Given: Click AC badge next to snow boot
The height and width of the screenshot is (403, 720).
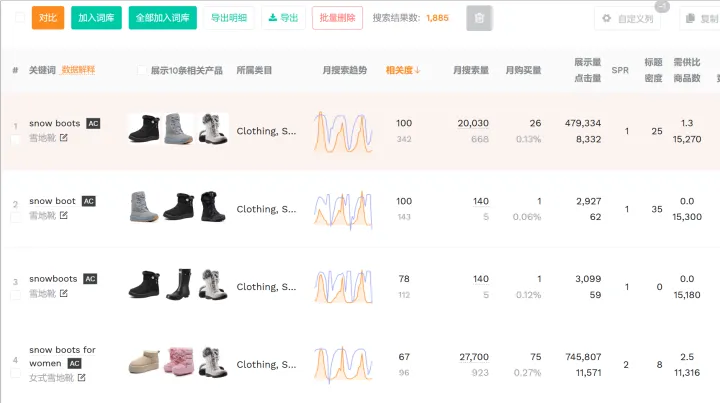Looking at the screenshot, I should (89, 201).
